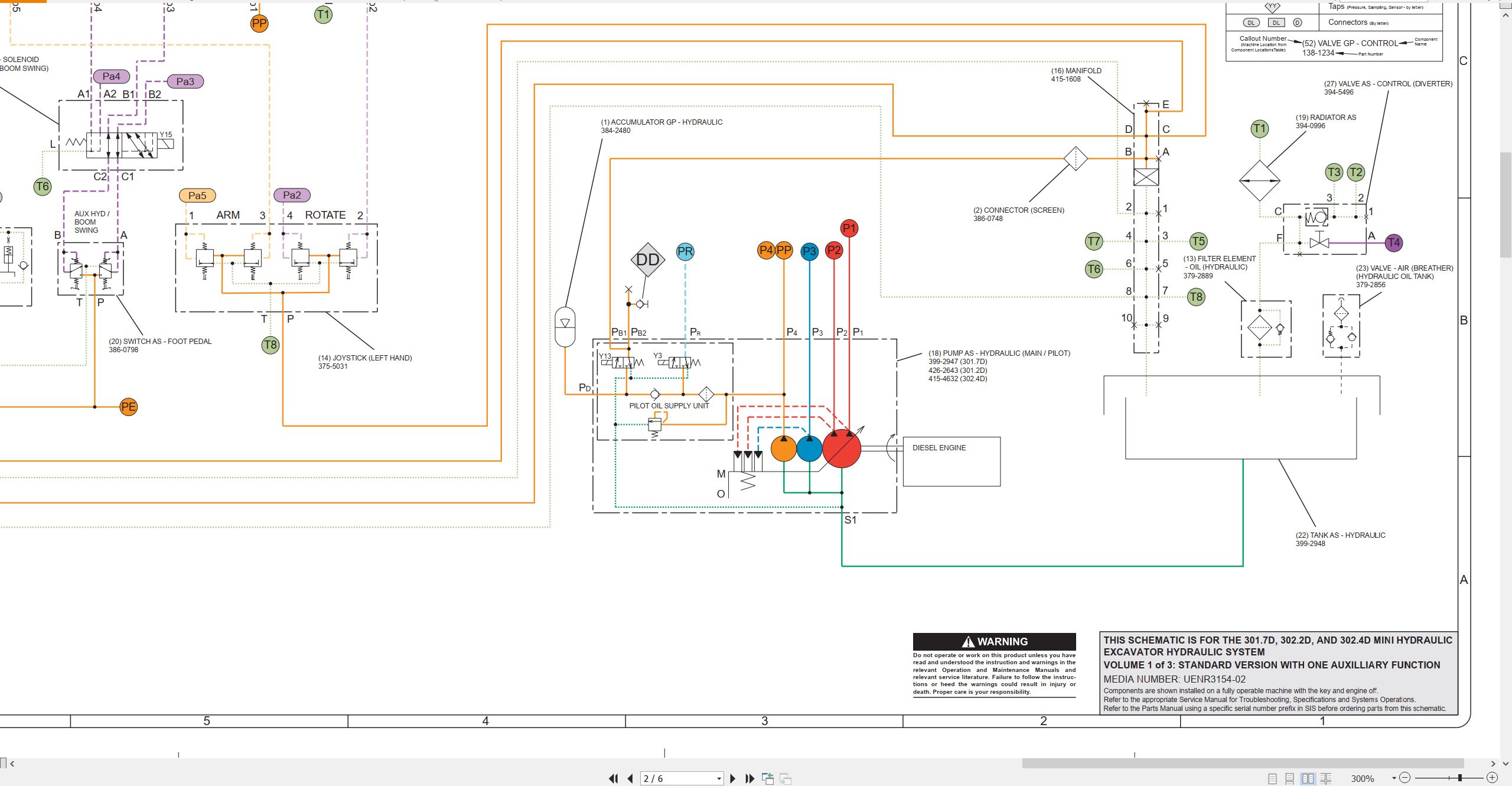Viewport: 1512px width, 786px height.
Task: Click the orange pump circle symbol
Action: (784, 449)
